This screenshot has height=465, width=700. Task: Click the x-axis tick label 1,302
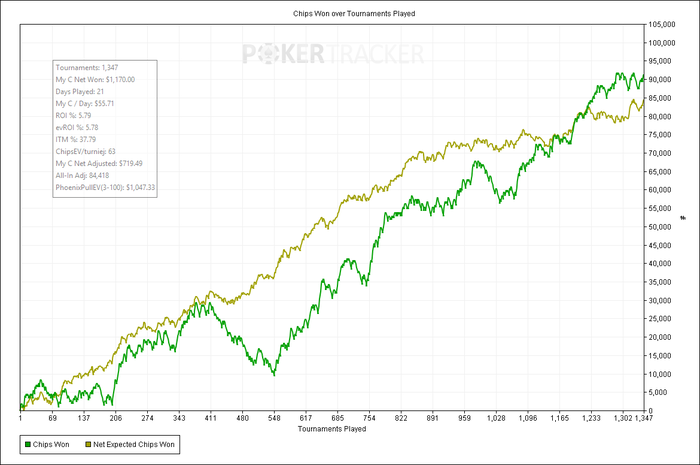(x=623, y=418)
